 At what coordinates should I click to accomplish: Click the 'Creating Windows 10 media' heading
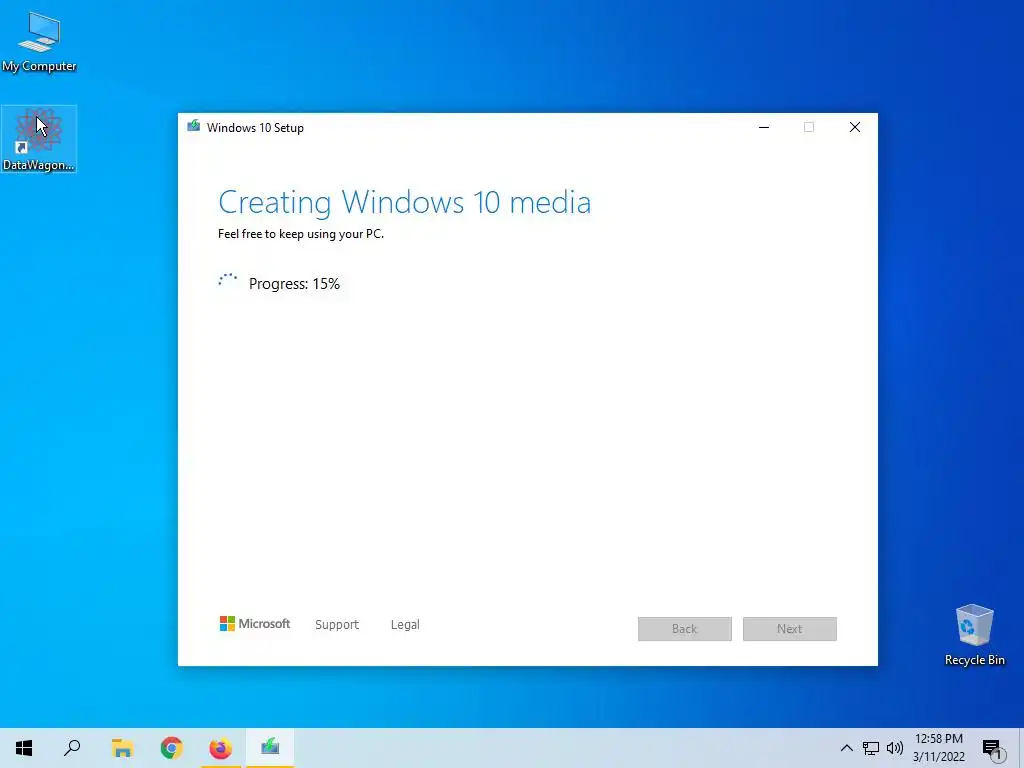click(x=404, y=202)
